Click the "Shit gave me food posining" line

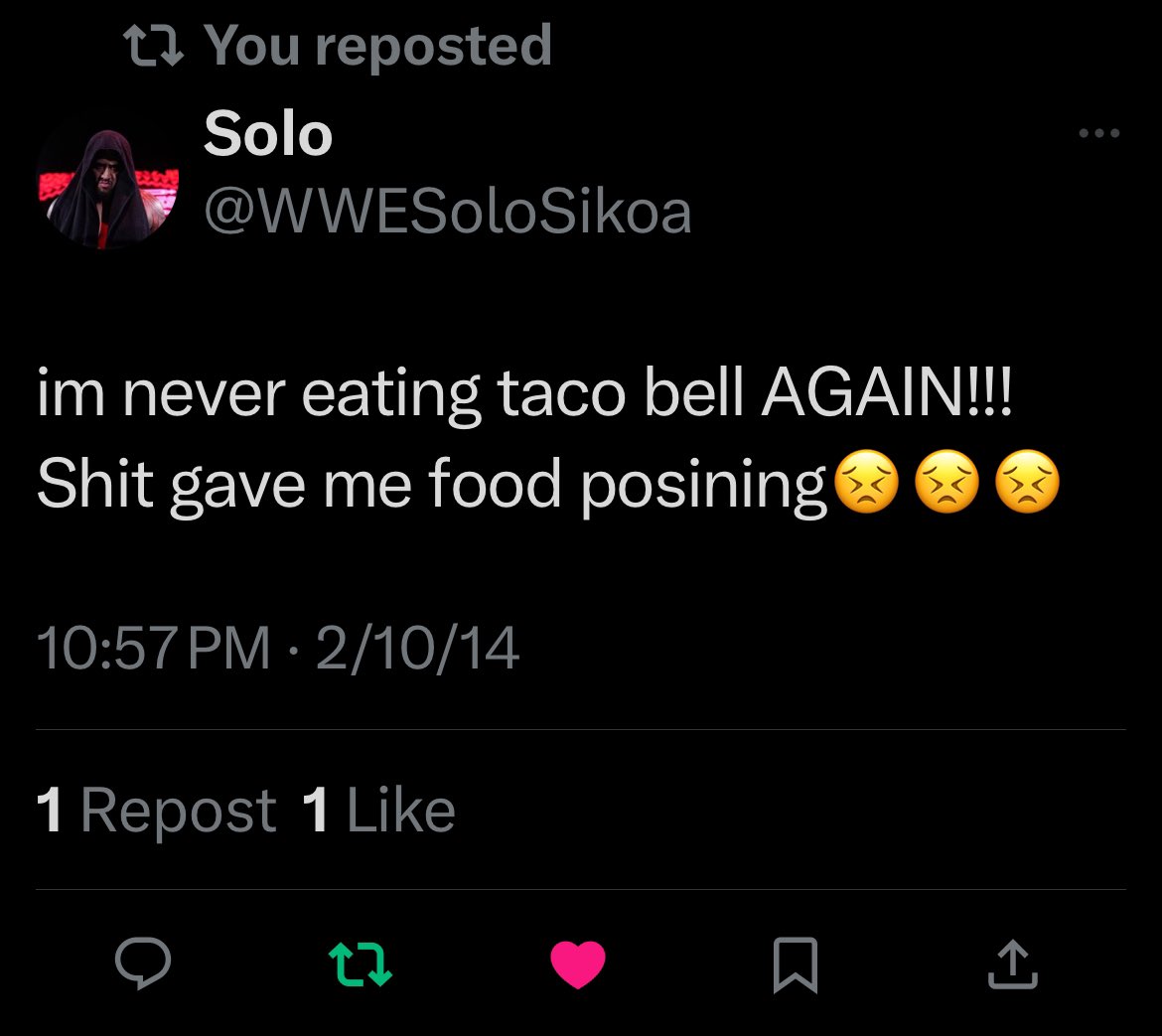432,486
